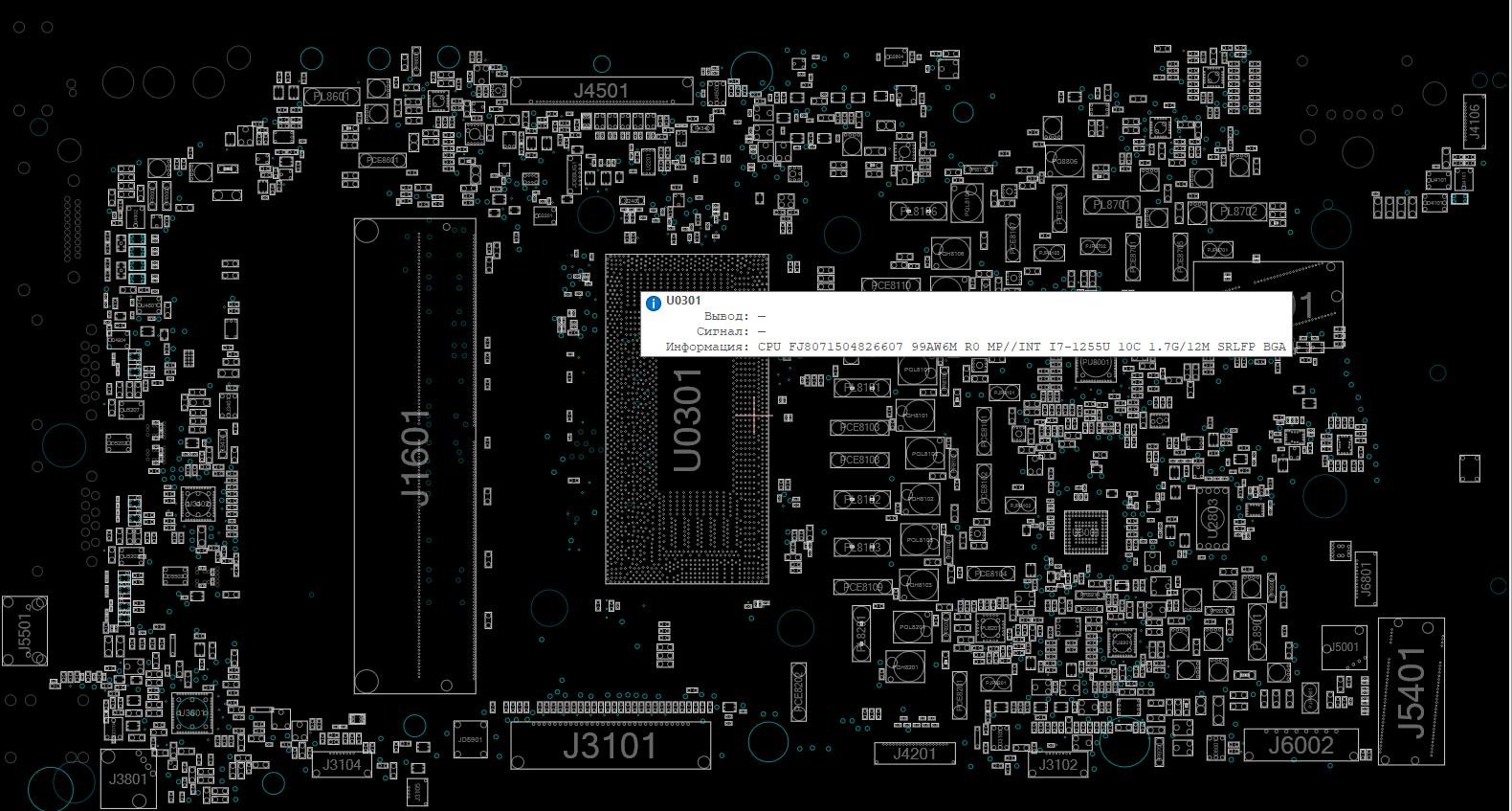Select the U2803 chip

1212,518
